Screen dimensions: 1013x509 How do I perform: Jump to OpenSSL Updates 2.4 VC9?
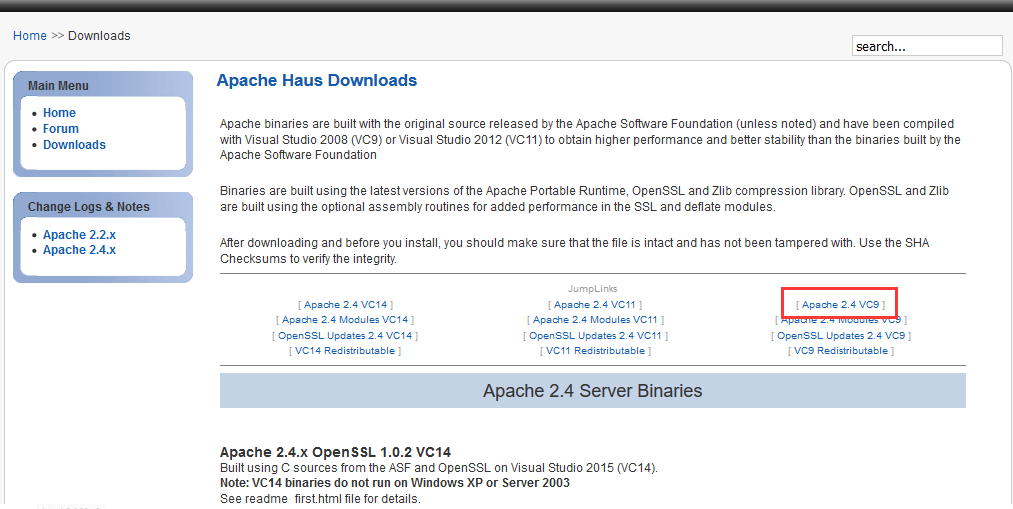coord(841,335)
